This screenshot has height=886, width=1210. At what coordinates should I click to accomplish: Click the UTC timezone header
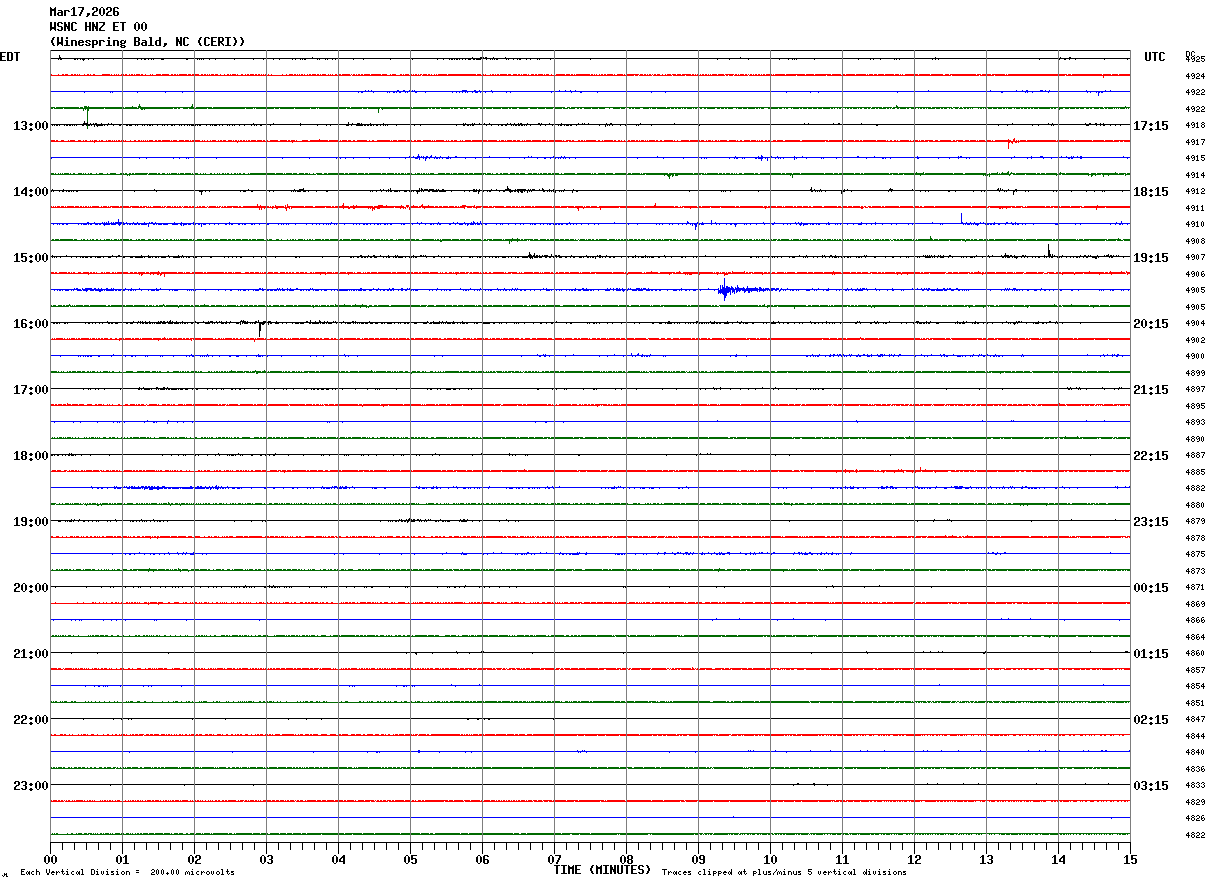1155,57
